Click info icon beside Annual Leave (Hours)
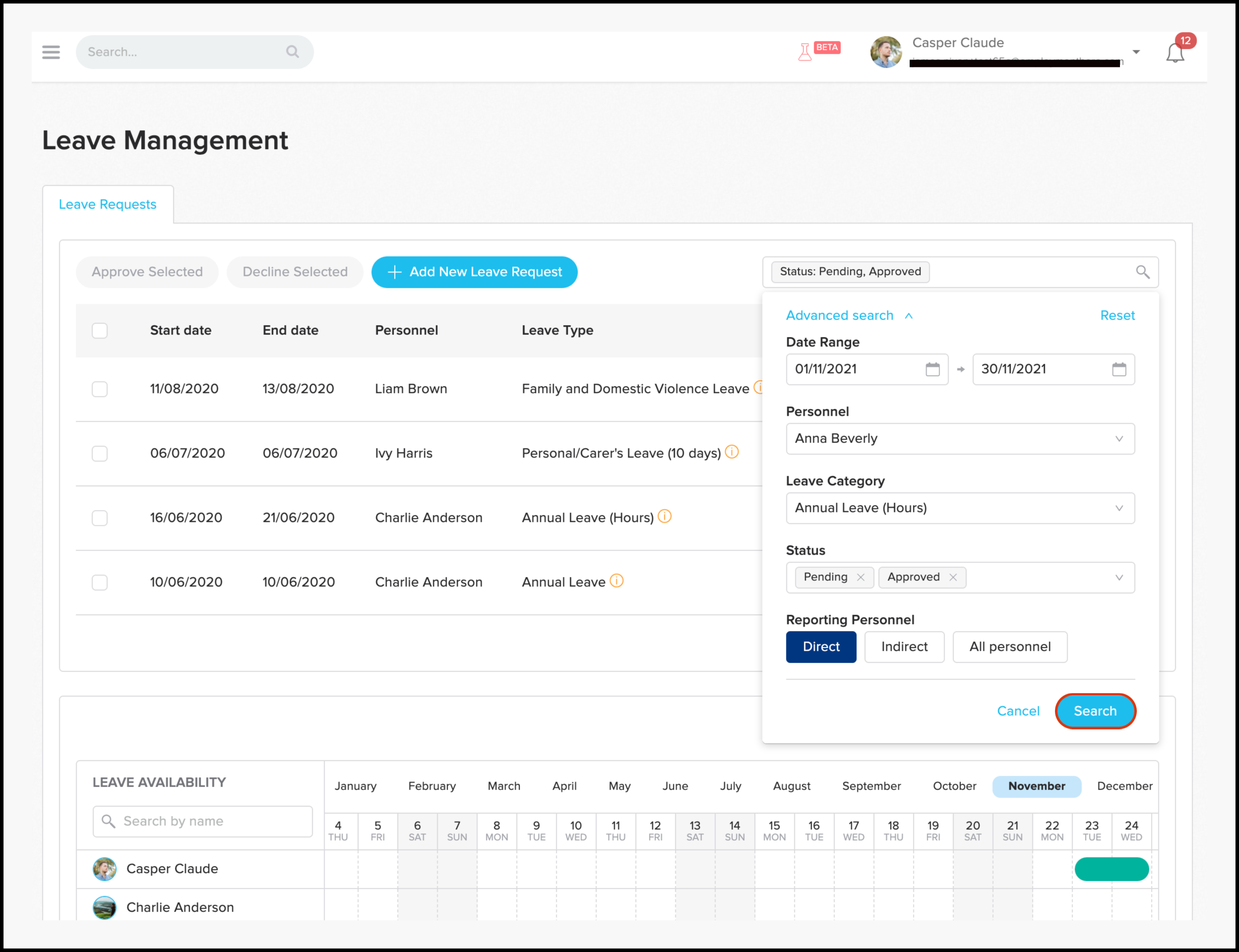 point(665,516)
